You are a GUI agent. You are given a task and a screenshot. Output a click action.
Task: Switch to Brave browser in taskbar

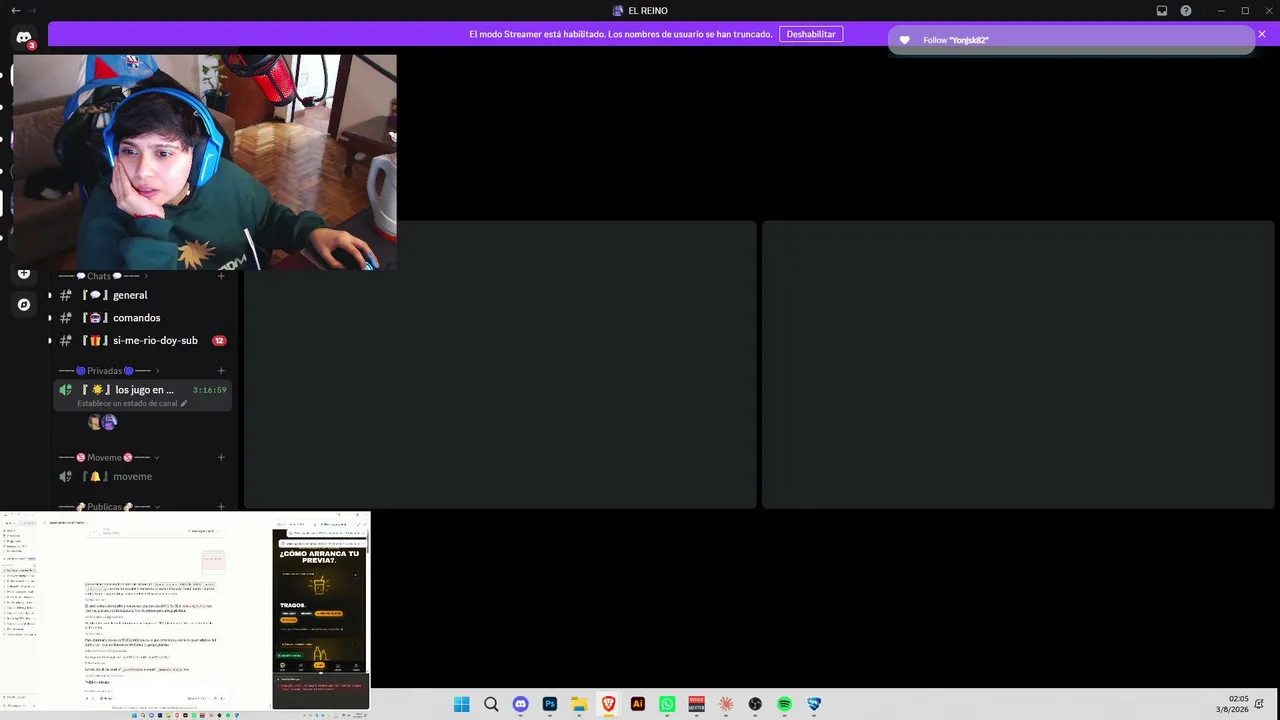point(608,704)
